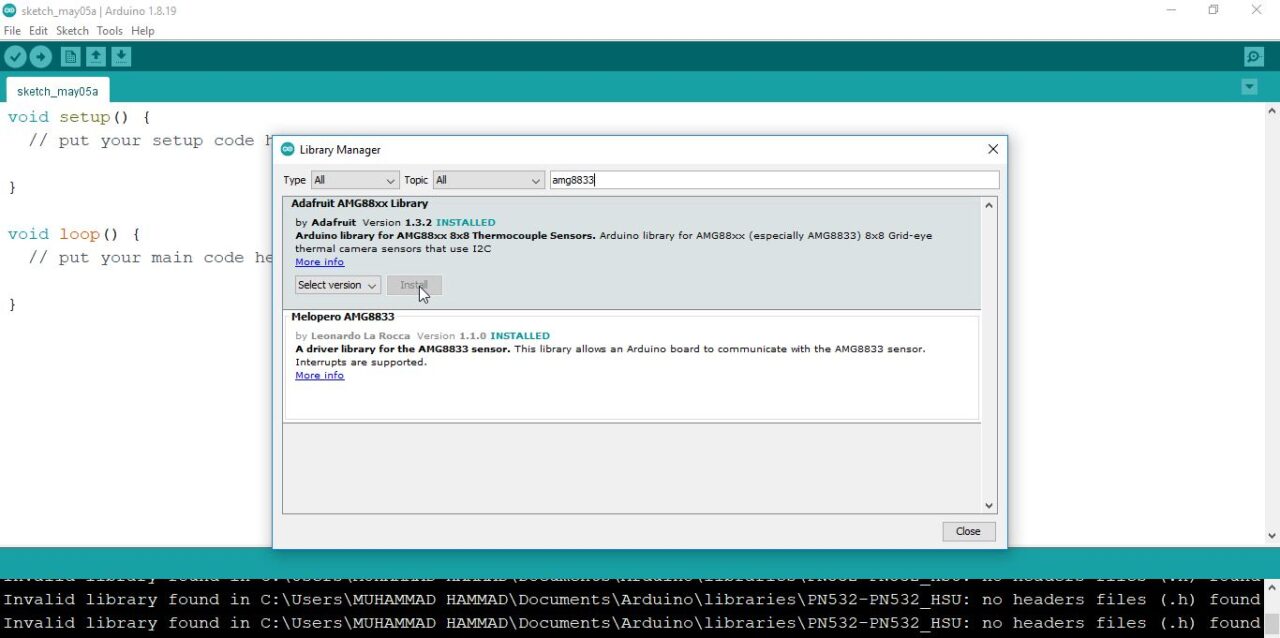Open the File menu
This screenshot has width=1280, height=638.
click(x=12, y=31)
